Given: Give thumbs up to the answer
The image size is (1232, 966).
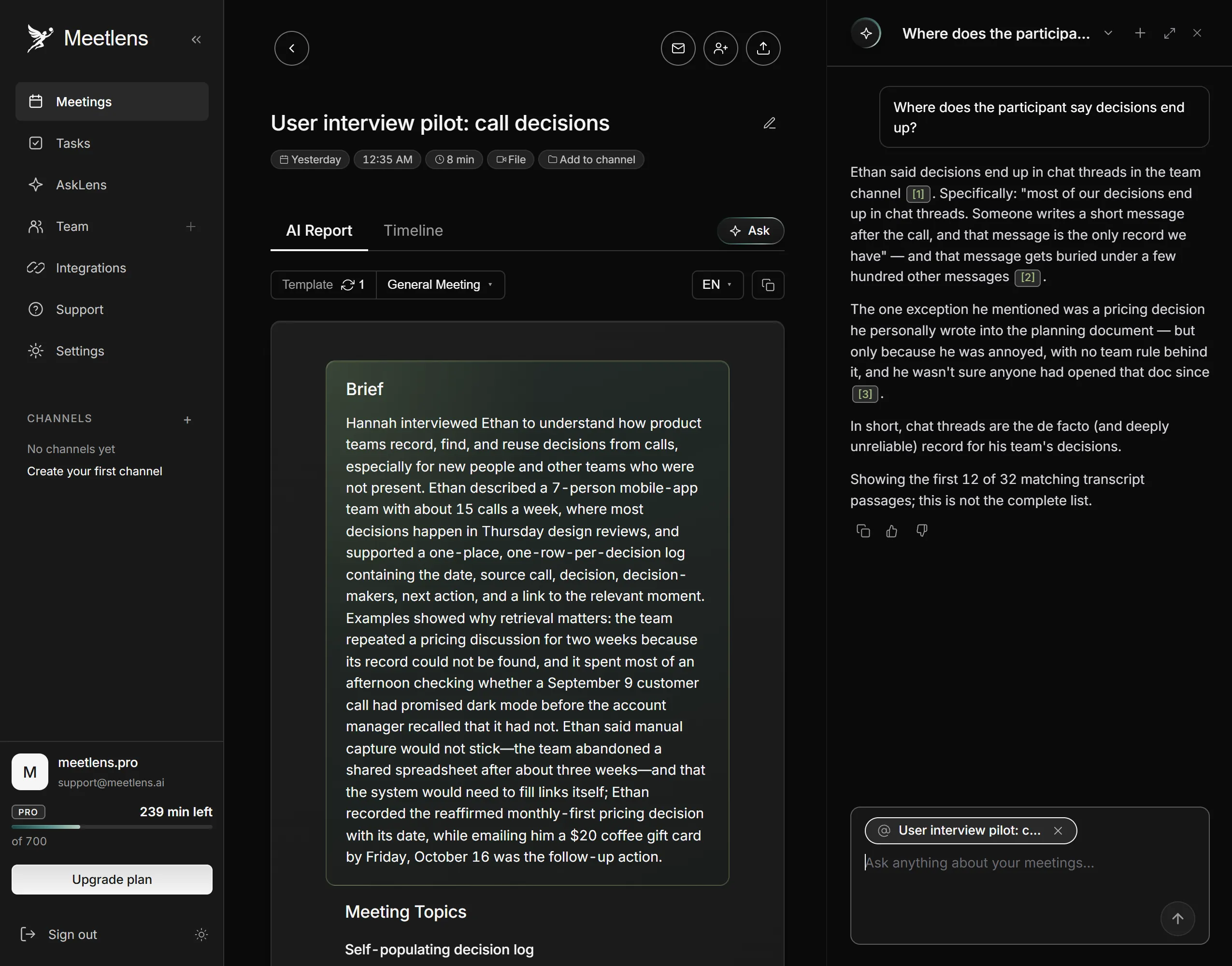Looking at the screenshot, I should [x=892, y=531].
